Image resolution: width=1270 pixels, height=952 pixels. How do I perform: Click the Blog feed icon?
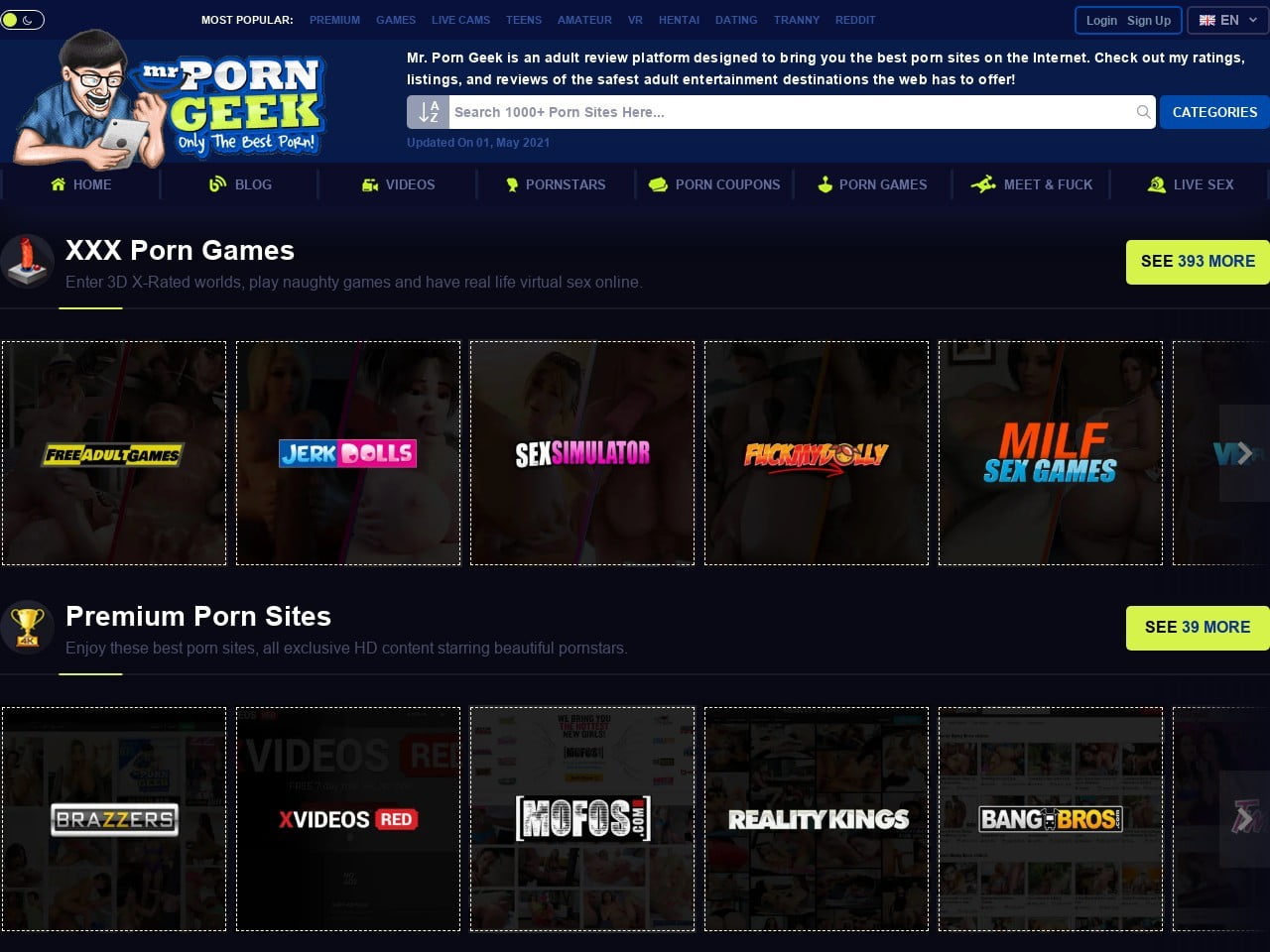pos(217,184)
